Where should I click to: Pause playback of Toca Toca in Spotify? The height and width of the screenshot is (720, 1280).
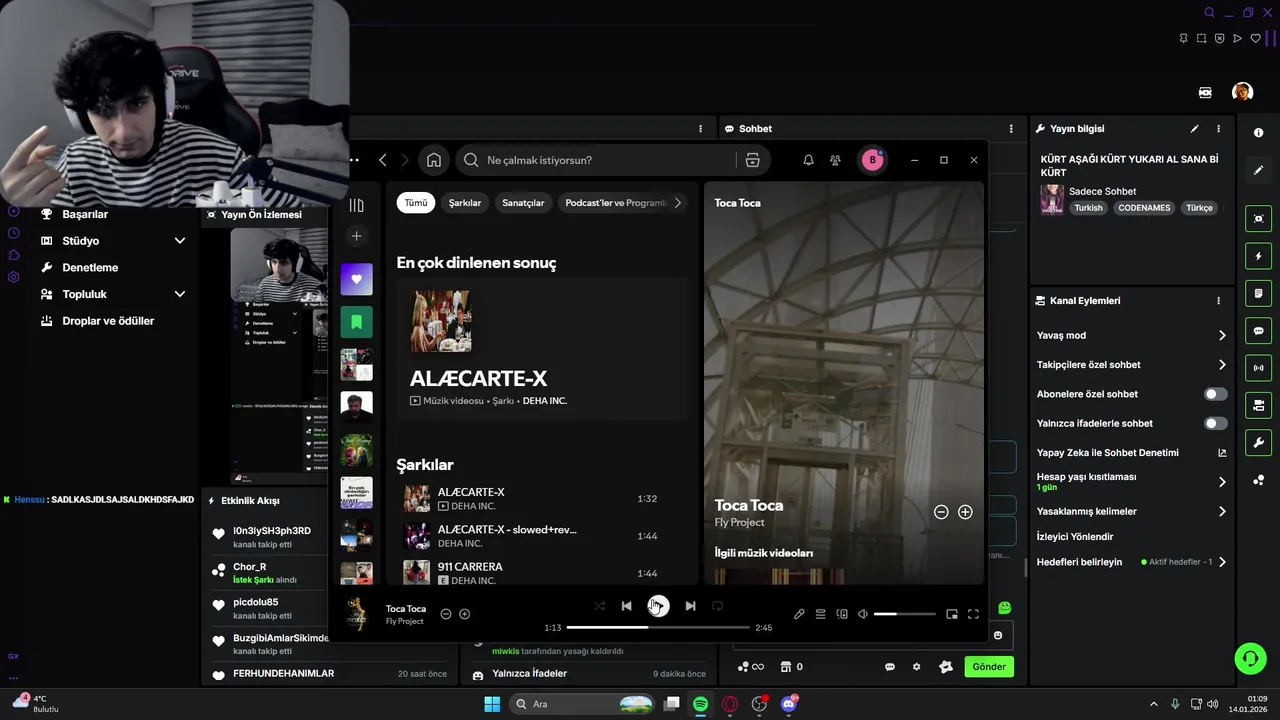click(x=658, y=606)
